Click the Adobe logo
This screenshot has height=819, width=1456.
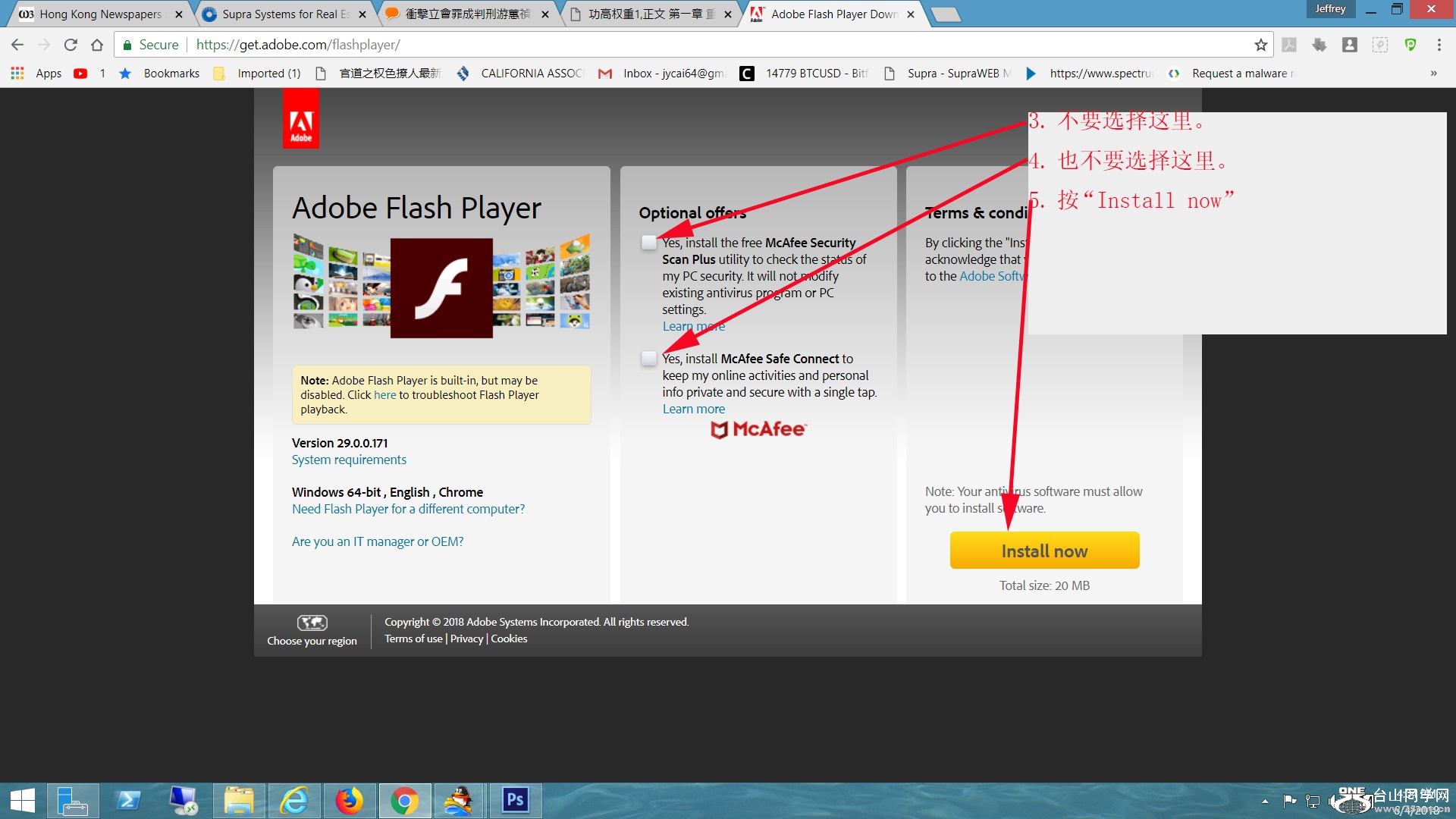(x=301, y=119)
